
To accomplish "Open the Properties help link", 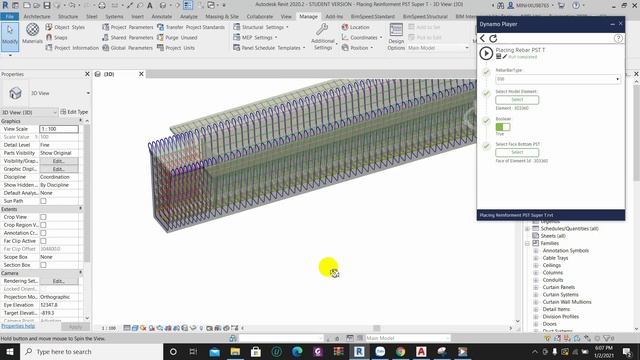I will click(x=18, y=326).
